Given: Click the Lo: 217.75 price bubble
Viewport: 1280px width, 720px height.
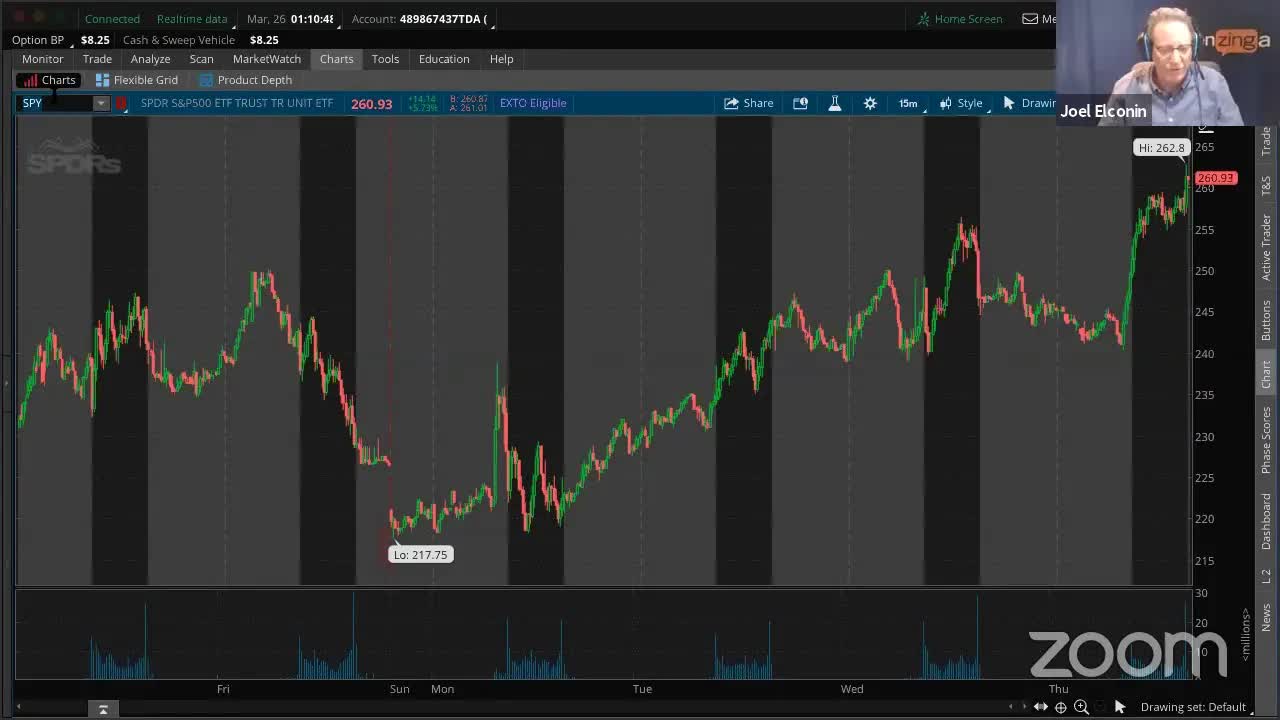Looking at the screenshot, I should (x=421, y=555).
